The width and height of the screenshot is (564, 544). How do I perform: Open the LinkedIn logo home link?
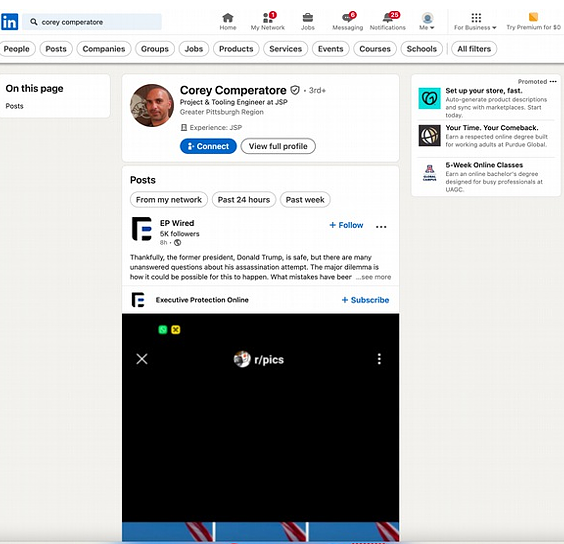pos(9,22)
